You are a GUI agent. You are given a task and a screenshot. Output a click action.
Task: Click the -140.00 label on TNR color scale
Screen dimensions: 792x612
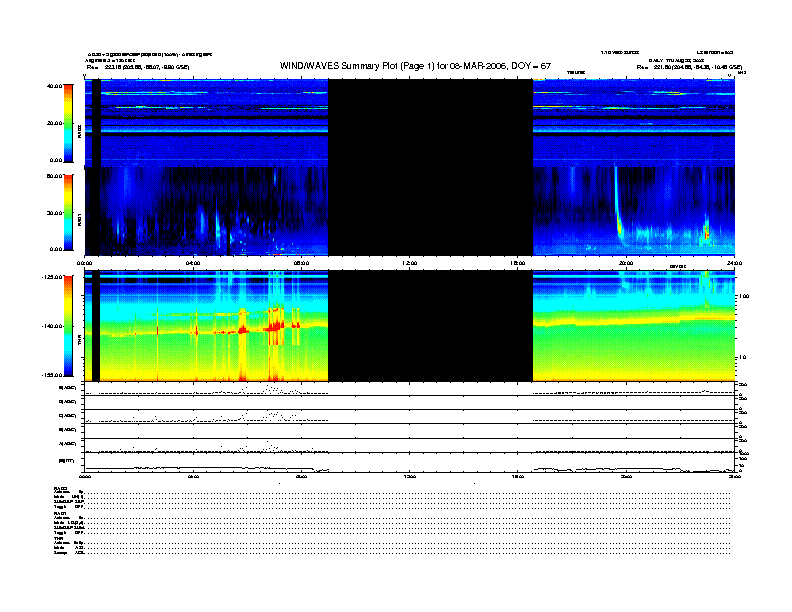[x=53, y=326]
